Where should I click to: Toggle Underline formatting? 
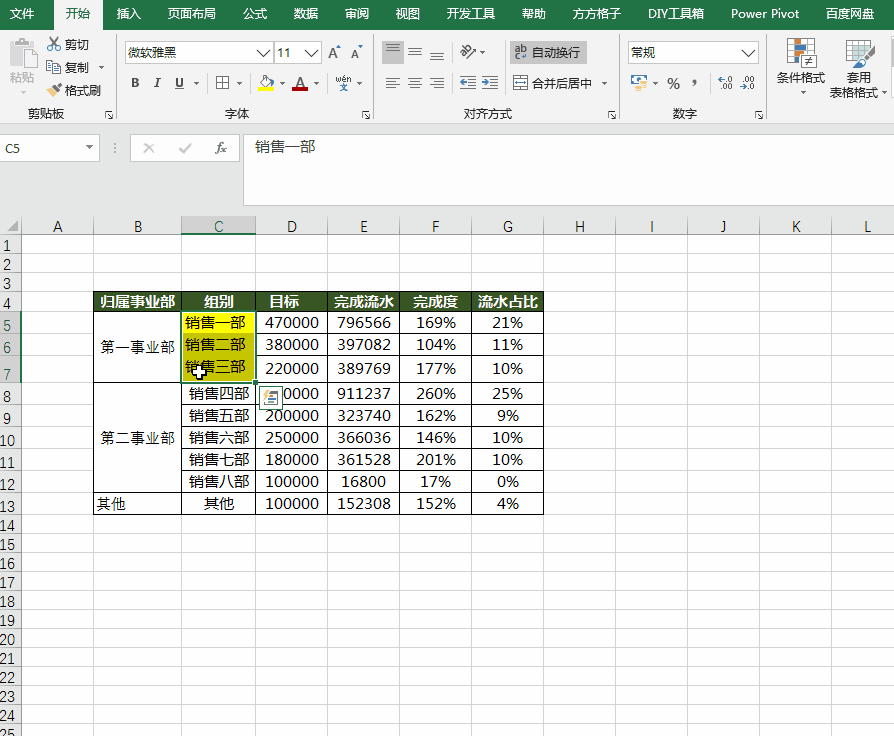(x=180, y=83)
